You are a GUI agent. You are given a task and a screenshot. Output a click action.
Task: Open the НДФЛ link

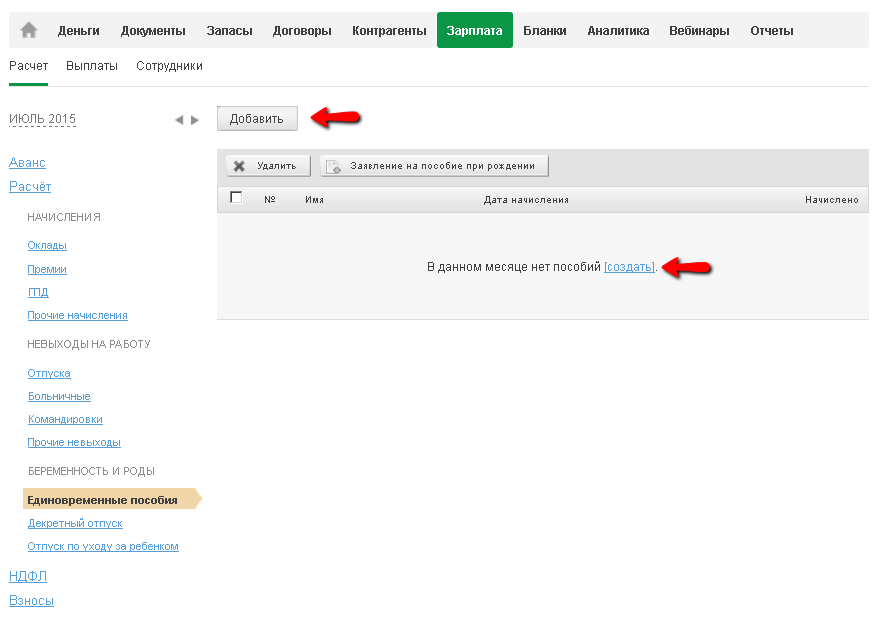click(28, 577)
